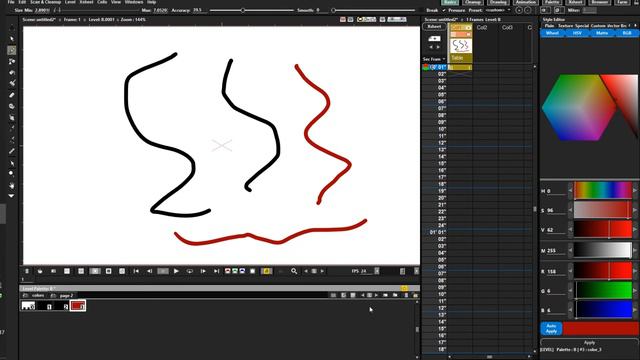Open the Edit menu

[x=22, y=2]
